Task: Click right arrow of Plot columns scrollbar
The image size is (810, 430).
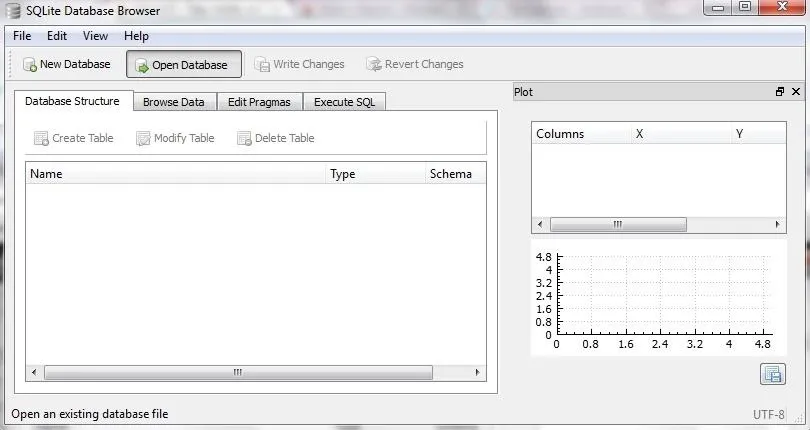Action: (x=777, y=224)
